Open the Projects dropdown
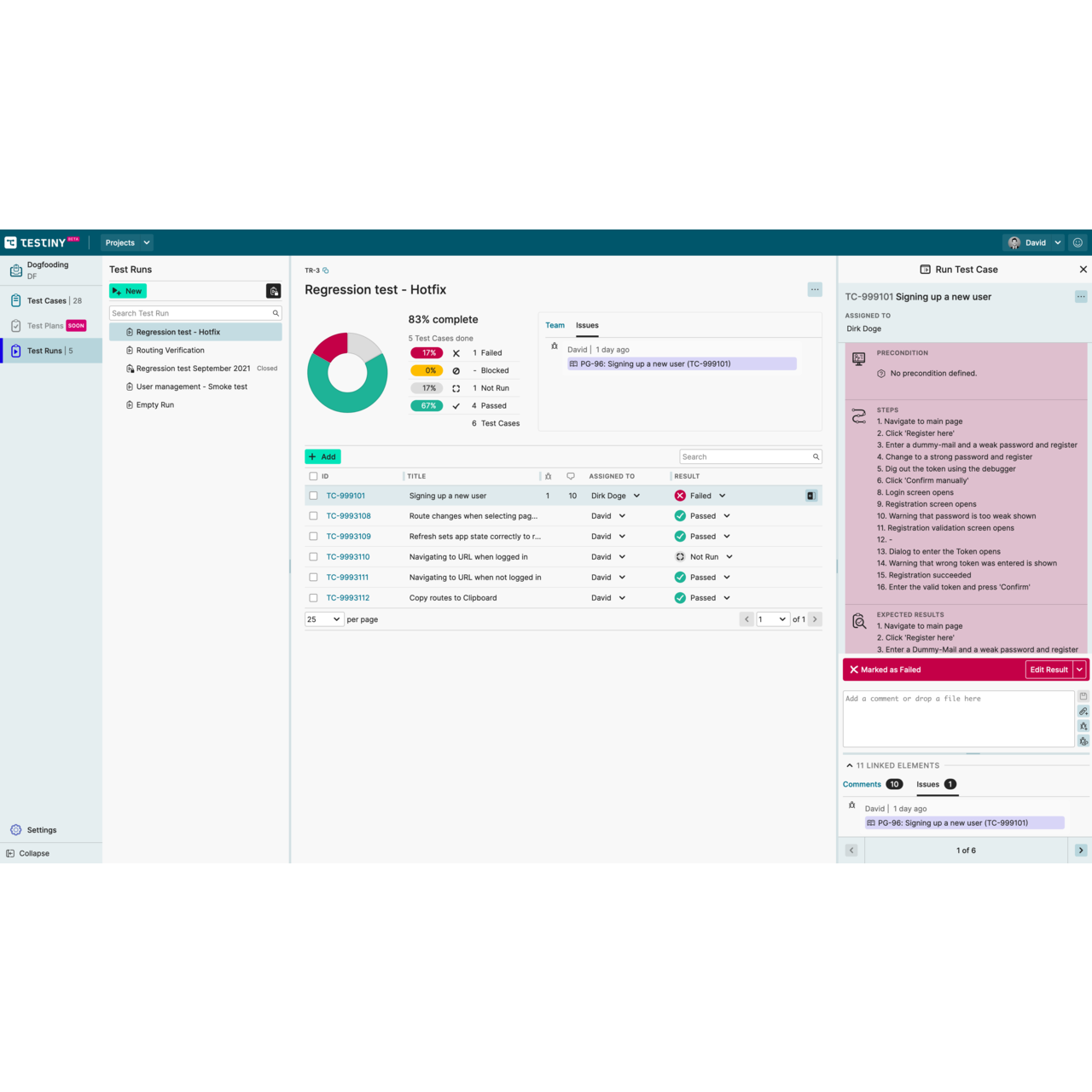 127,243
